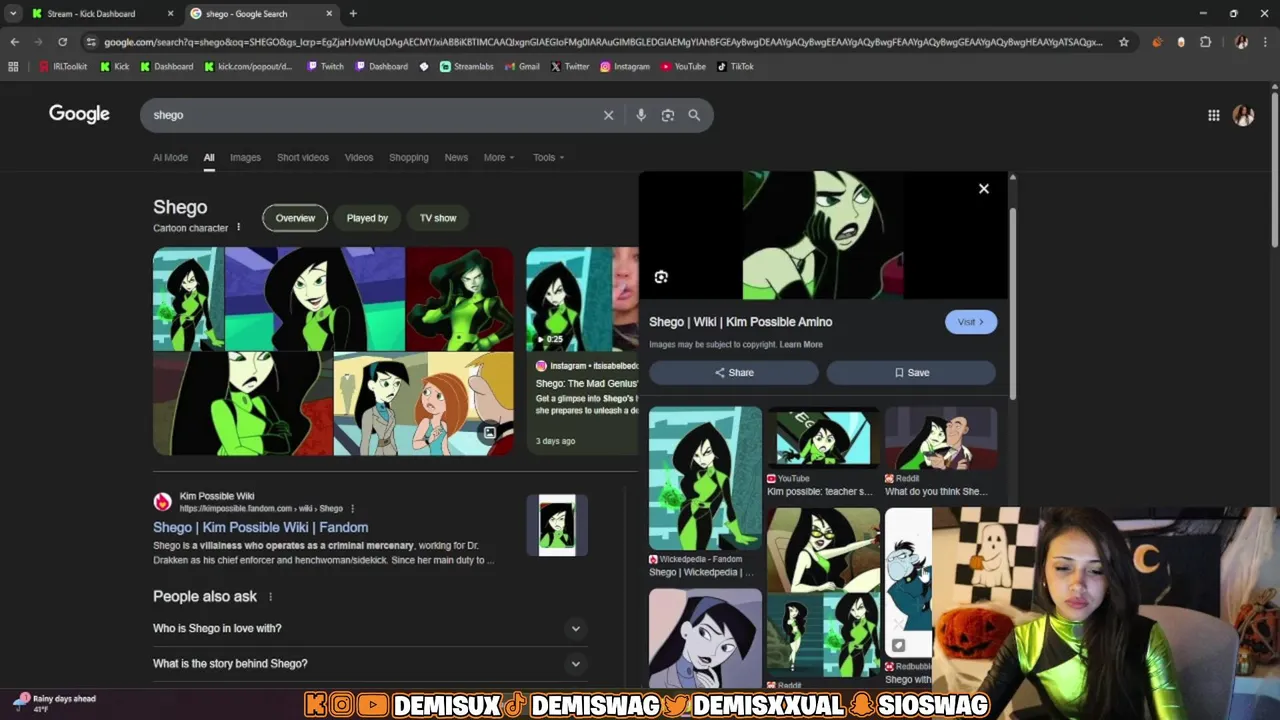Go back to previous page
This screenshot has height=720, width=1280.
14,42
